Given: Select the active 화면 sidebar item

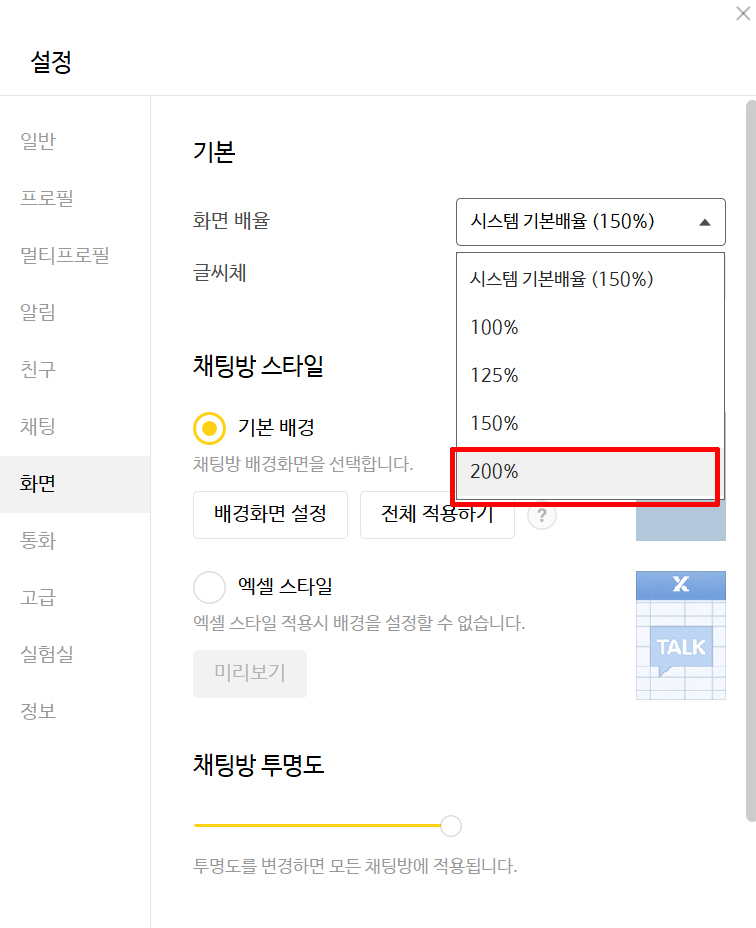Looking at the screenshot, I should pos(75,484).
